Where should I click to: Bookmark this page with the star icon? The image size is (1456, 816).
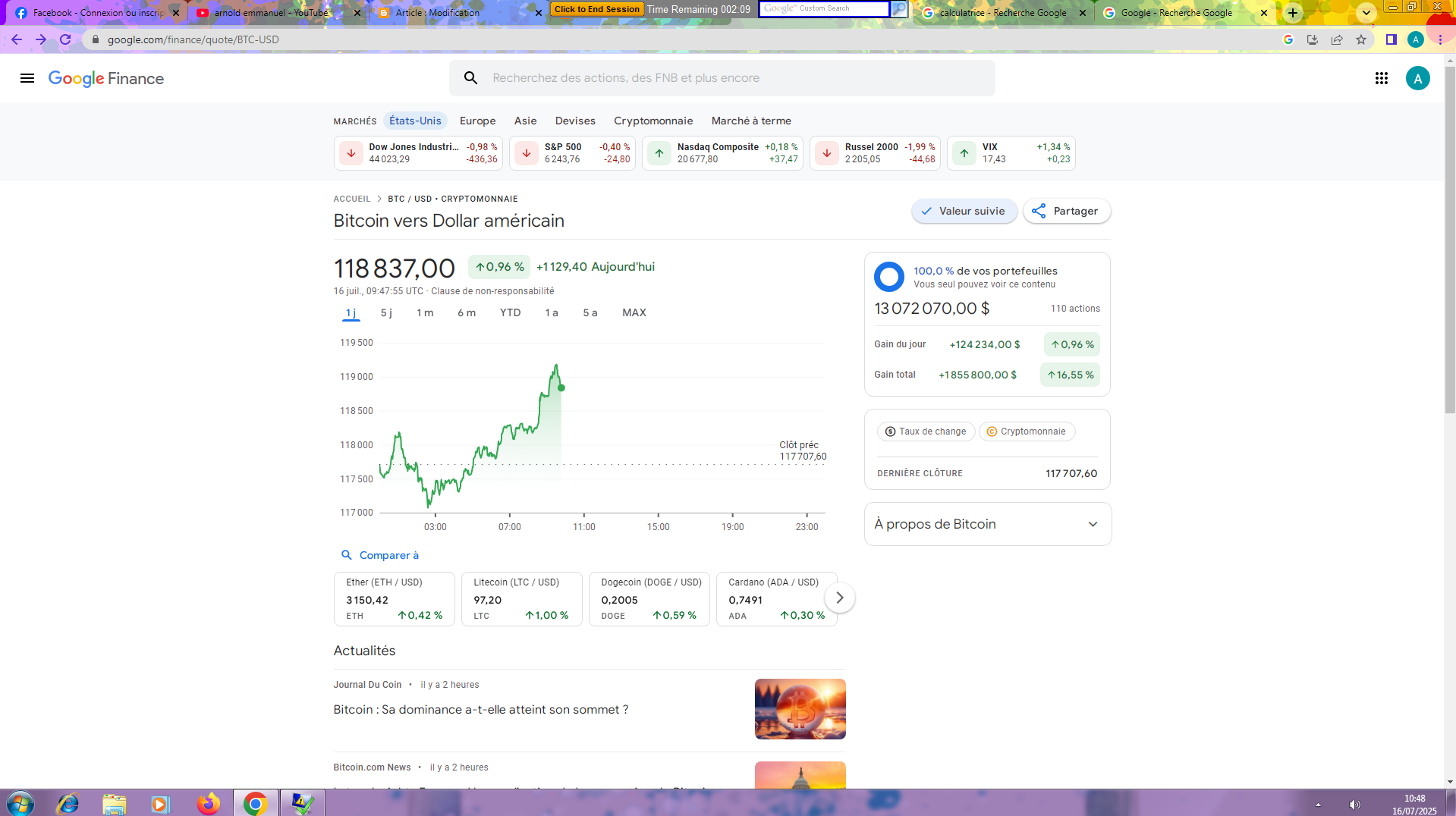pos(1361,39)
